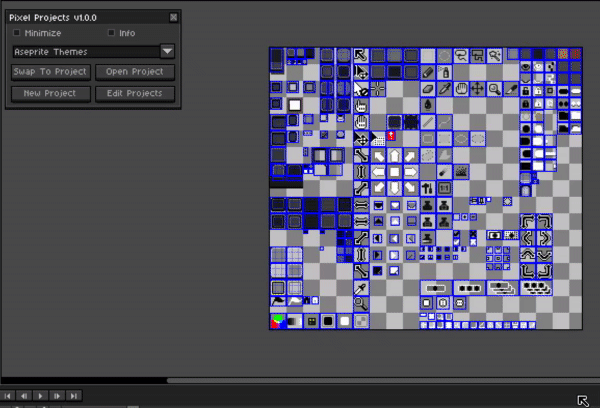This screenshot has height=408, width=600.
Task: Click the hammer and screwdriver tools icon
Action: tap(428, 188)
